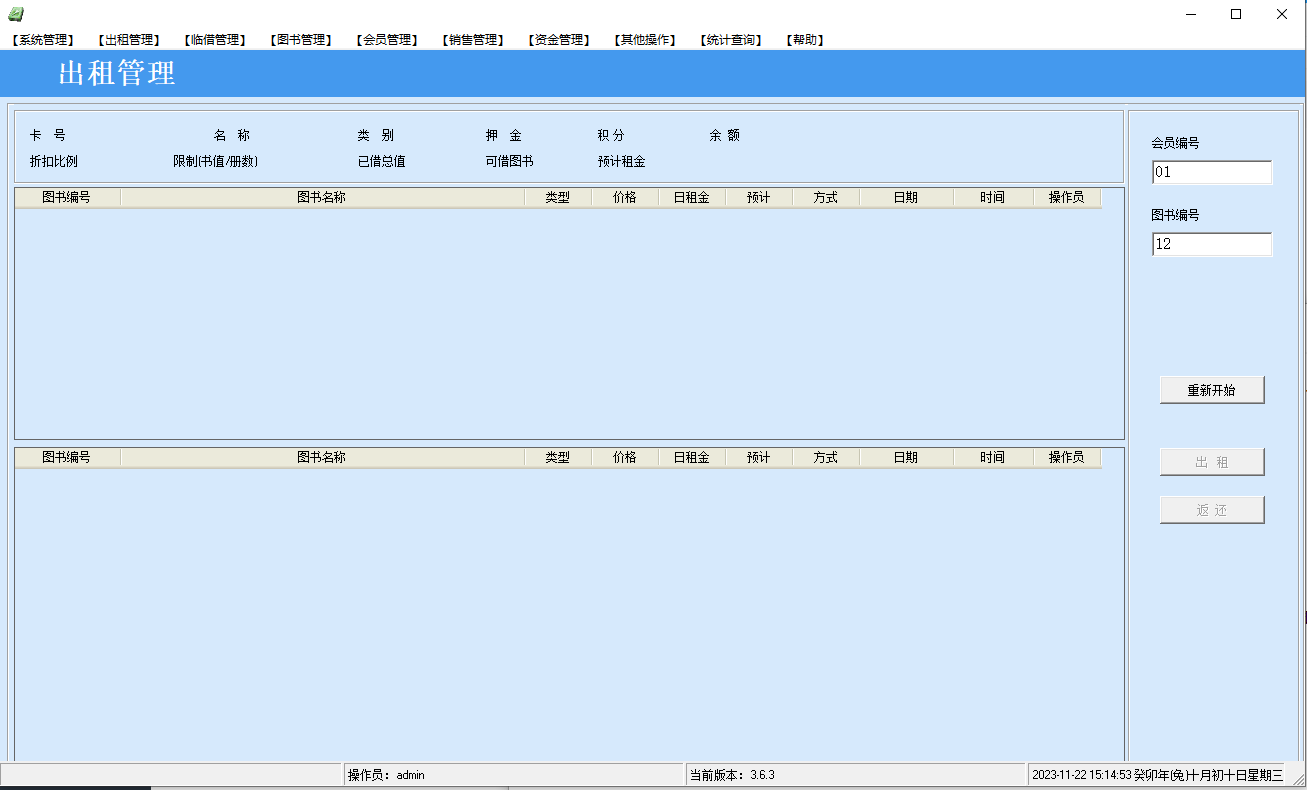The width and height of the screenshot is (1307, 790).
Task: Click the 当前版本: 3.6.3 status entry
Action: point(857,775)
